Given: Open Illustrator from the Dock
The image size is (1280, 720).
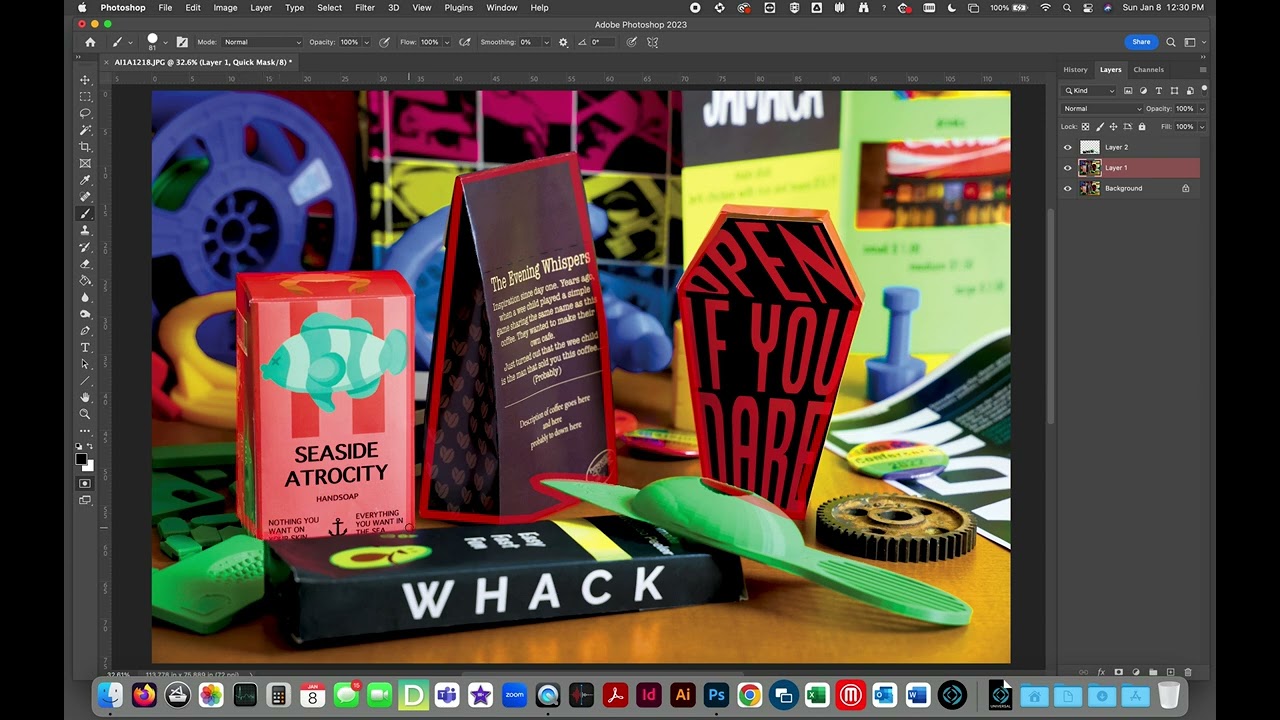Looking at the screenshot, I should click(683, 694).
